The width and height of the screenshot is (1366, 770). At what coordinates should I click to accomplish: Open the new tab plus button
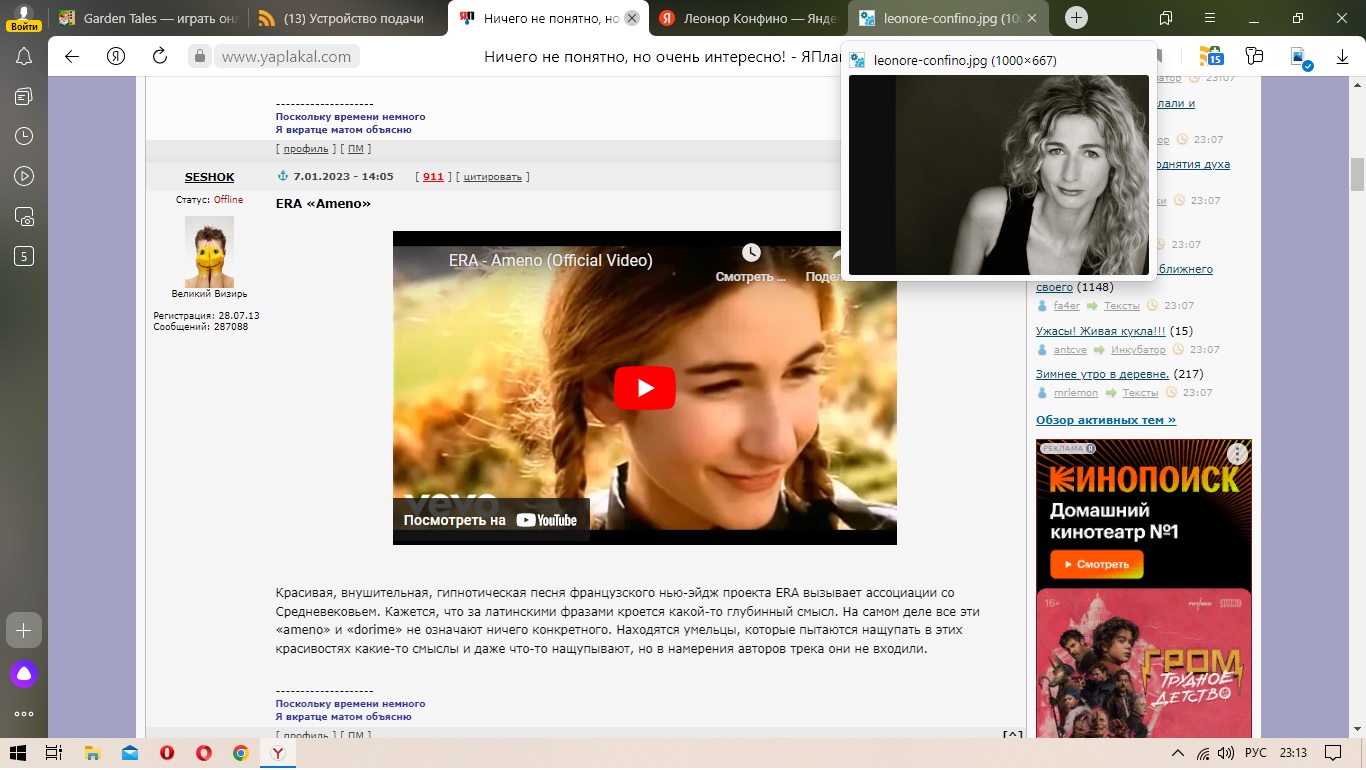tap(1076, 17)
